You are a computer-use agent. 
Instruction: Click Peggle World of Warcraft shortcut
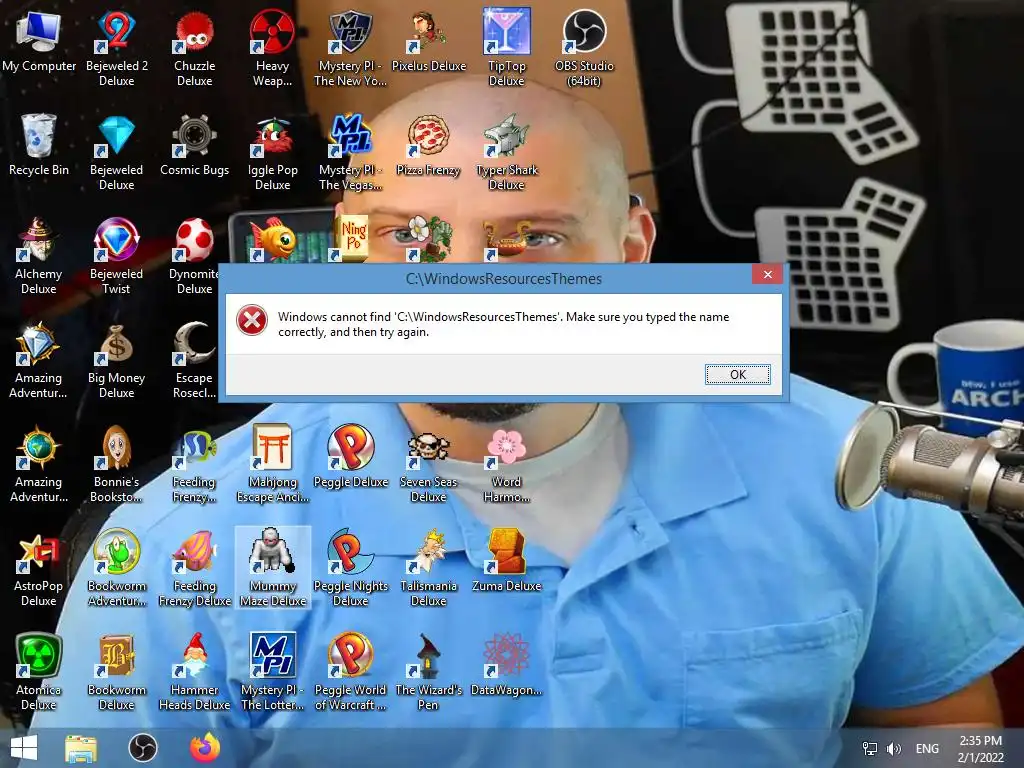pyautogui.click(x=351, y=672)
